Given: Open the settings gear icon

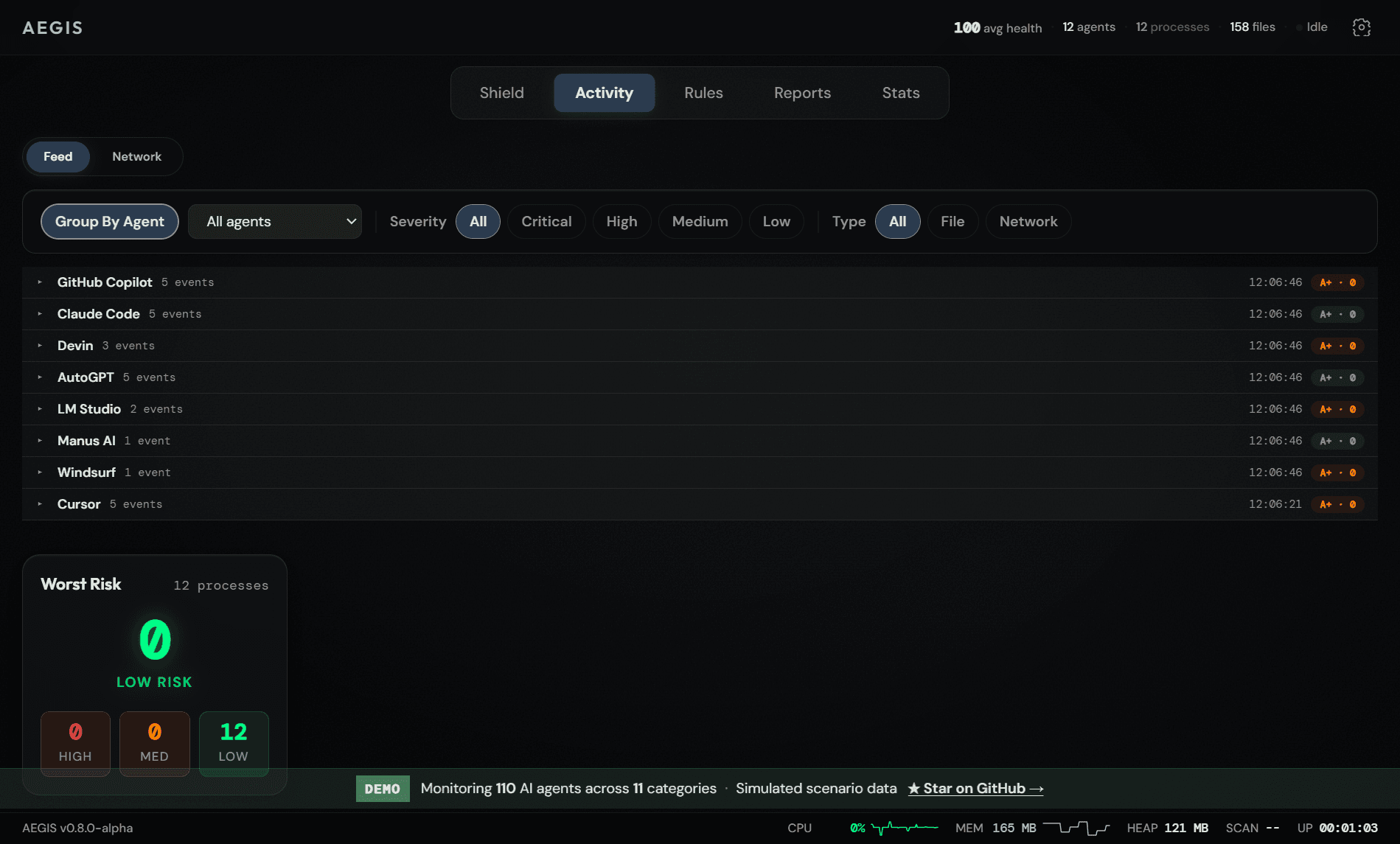Looking at the screenshot, I should 1362,27.
